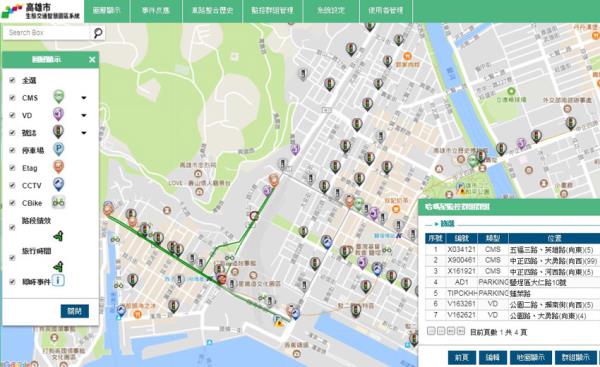Disable the CCTV layer checkbox
Image resolution: width=600 pixels, height=367 pixels.
point(12,185)
